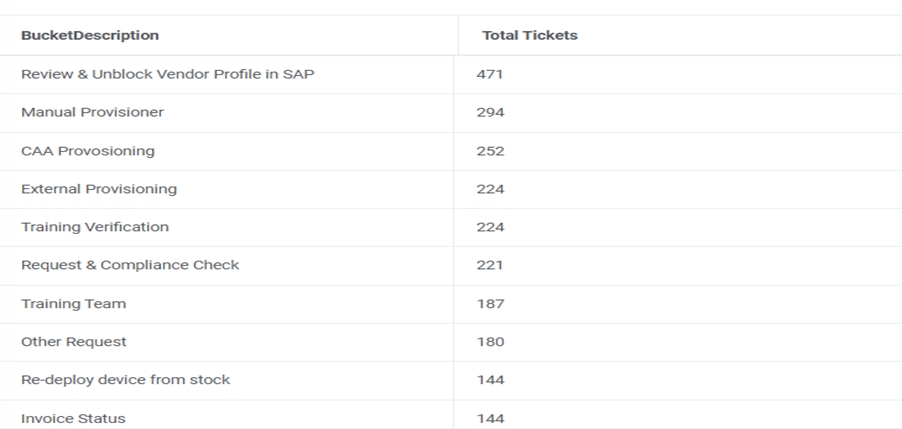Click the Training Verification row label
Image resolution: width=902 pixels, height=429 pixels.
coord(95,227)
